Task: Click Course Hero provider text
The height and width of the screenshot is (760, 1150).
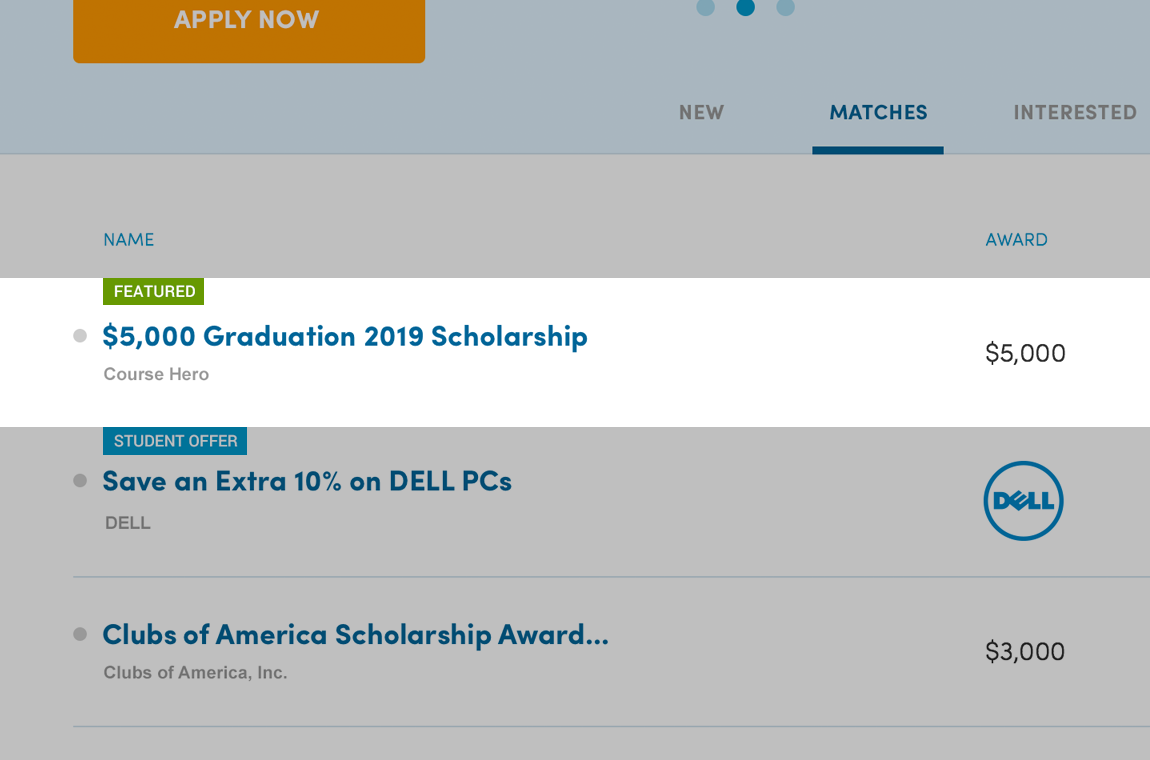Action: [156, 374]
